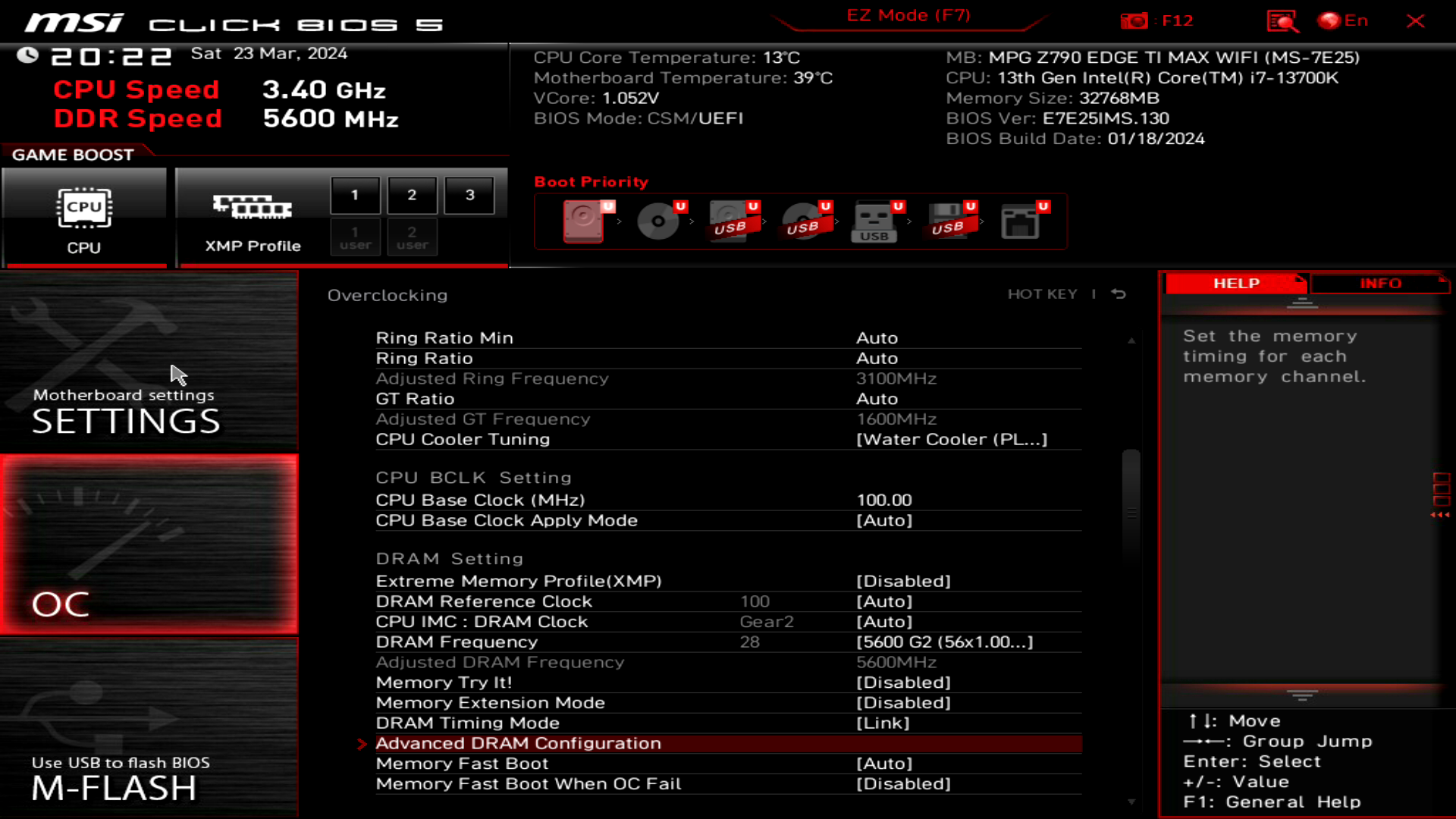The image size is (1456, 819).
Task: Go back using the return arrow icon
Action: click(1119, 293)
